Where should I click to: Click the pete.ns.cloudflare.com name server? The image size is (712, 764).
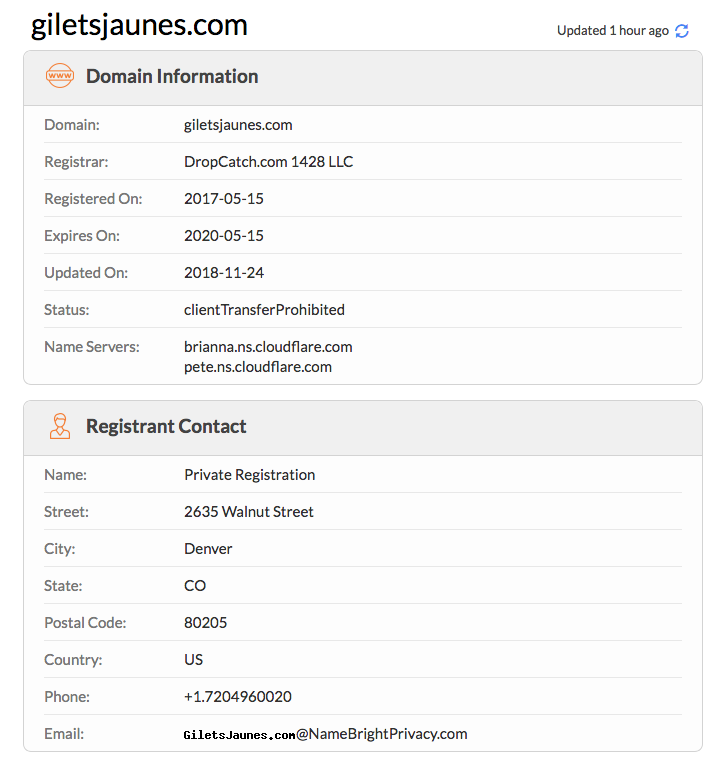(257, 367)
